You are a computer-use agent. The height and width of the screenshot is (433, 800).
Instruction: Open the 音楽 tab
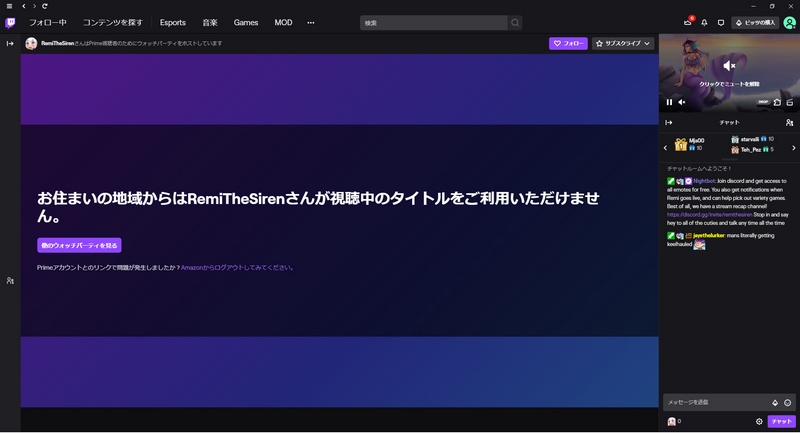(x=210, y=22)
